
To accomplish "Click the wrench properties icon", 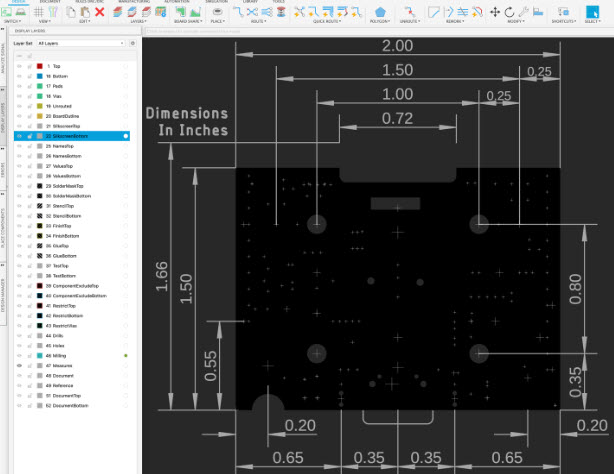I will click(524, 12).
